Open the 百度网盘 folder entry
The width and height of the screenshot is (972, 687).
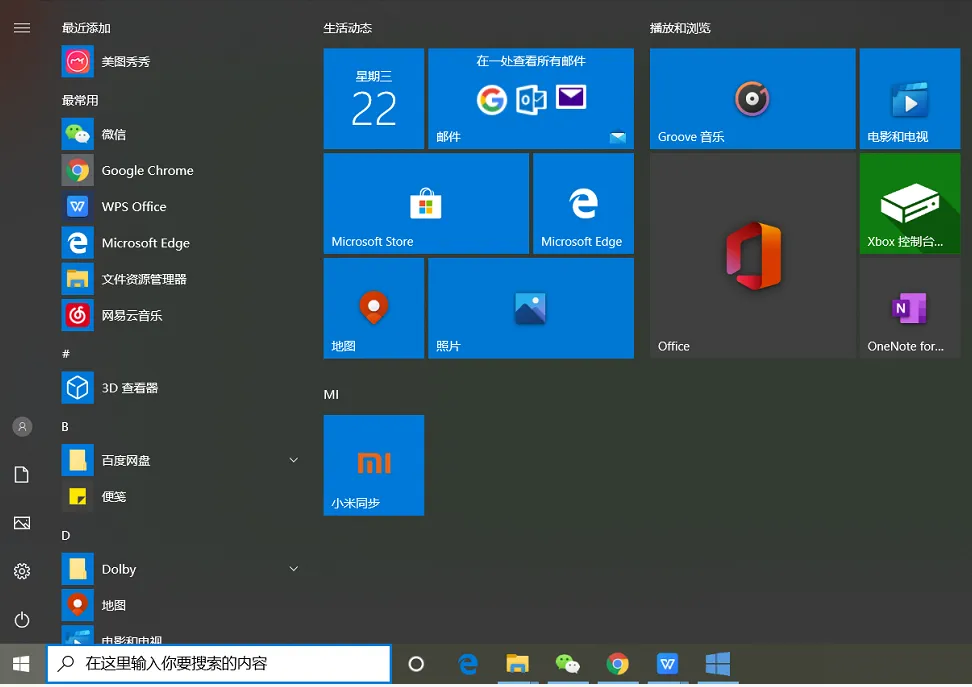[180, 460]
